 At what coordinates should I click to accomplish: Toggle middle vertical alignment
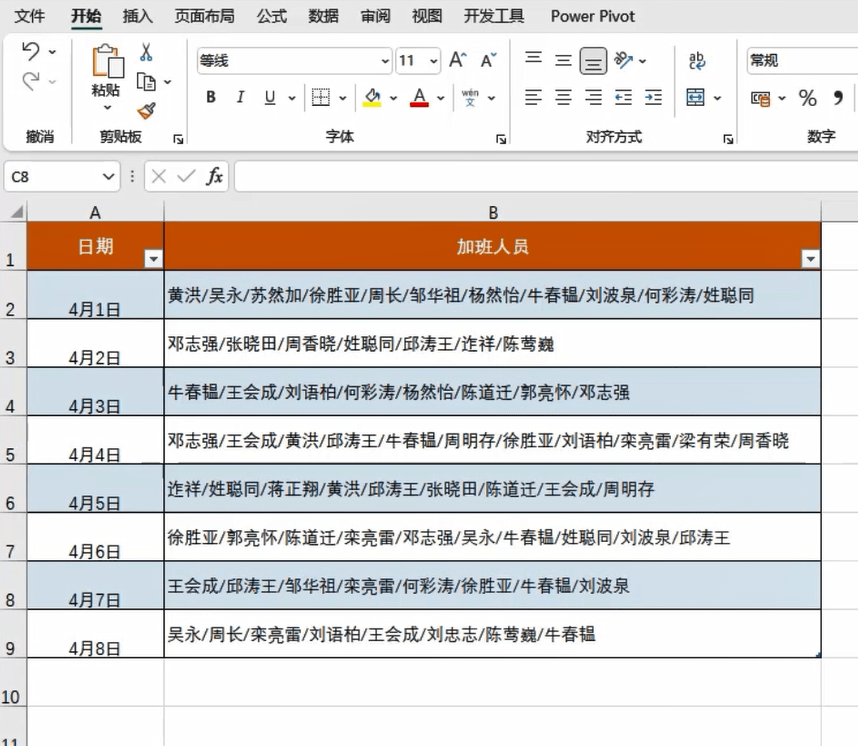564,61
